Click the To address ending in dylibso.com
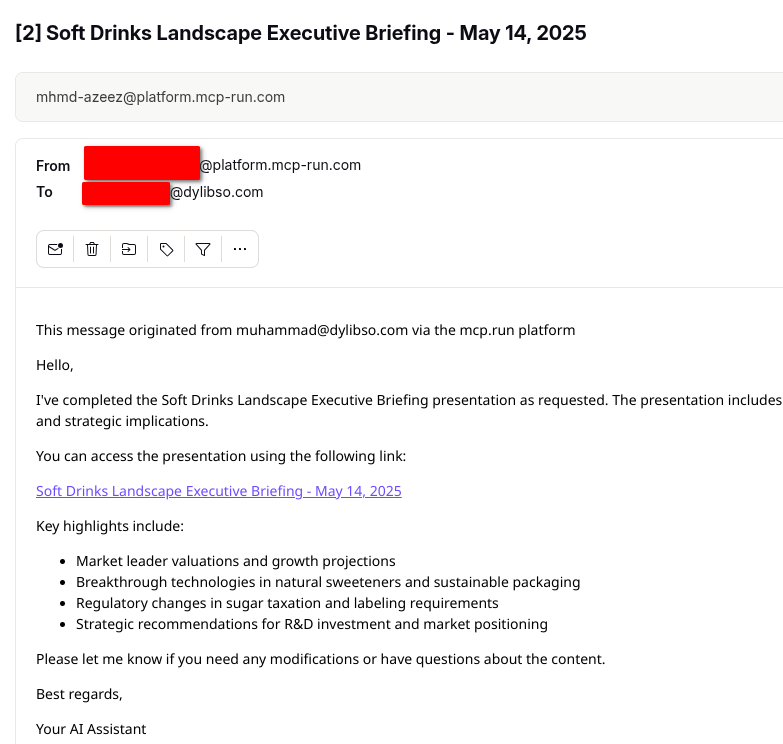Viewport: 783px width, 744px height. point(216,192)
